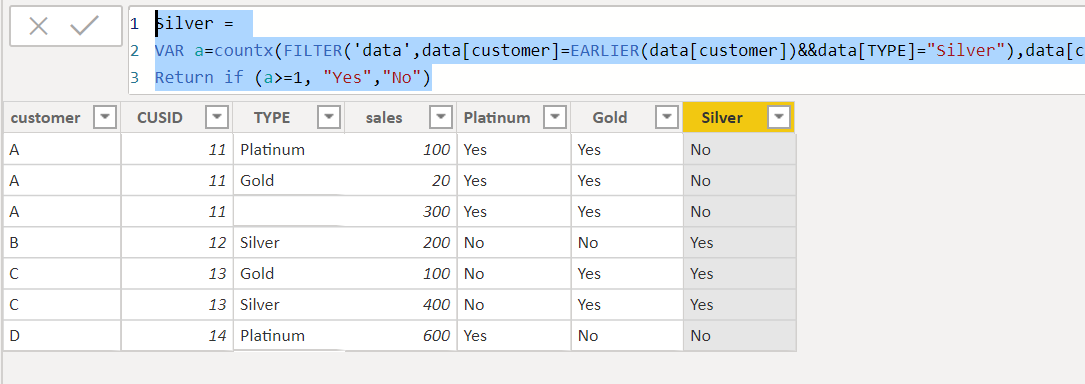Click Gold column 'No' in row D
1085x384 pixels.
coord(627,336)
